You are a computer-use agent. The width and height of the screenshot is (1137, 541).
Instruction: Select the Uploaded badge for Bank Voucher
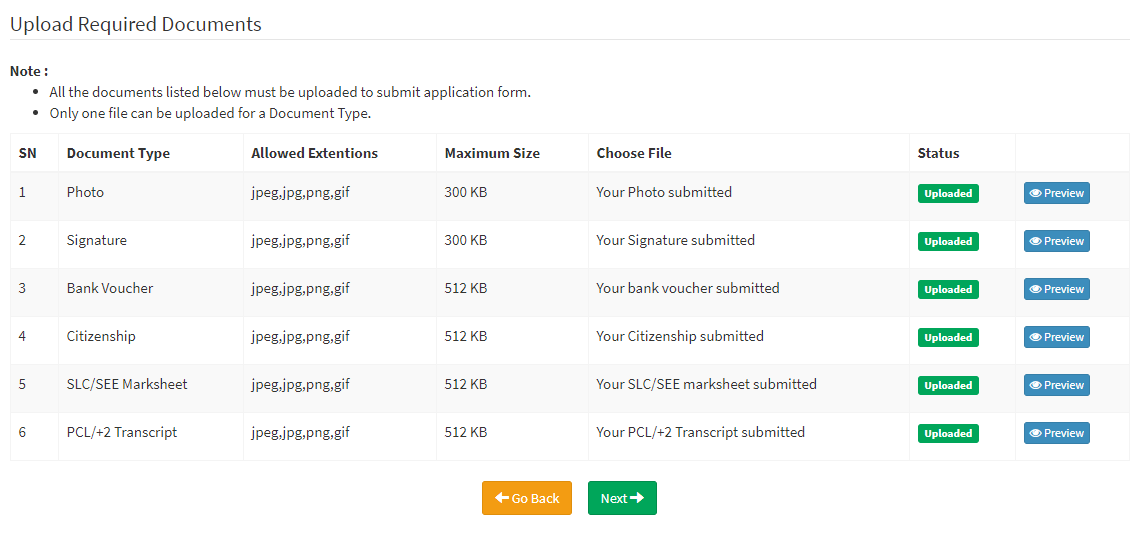click(948, 289)
